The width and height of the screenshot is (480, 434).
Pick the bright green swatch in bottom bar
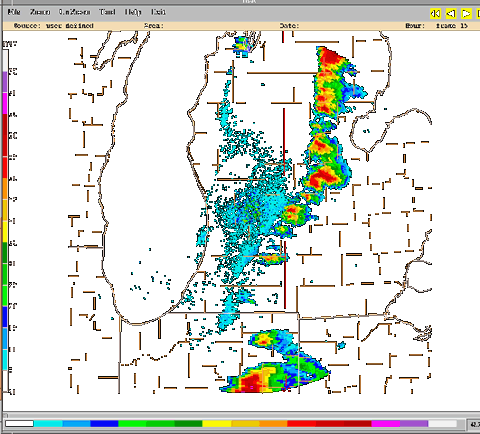(x=132, y=424)
